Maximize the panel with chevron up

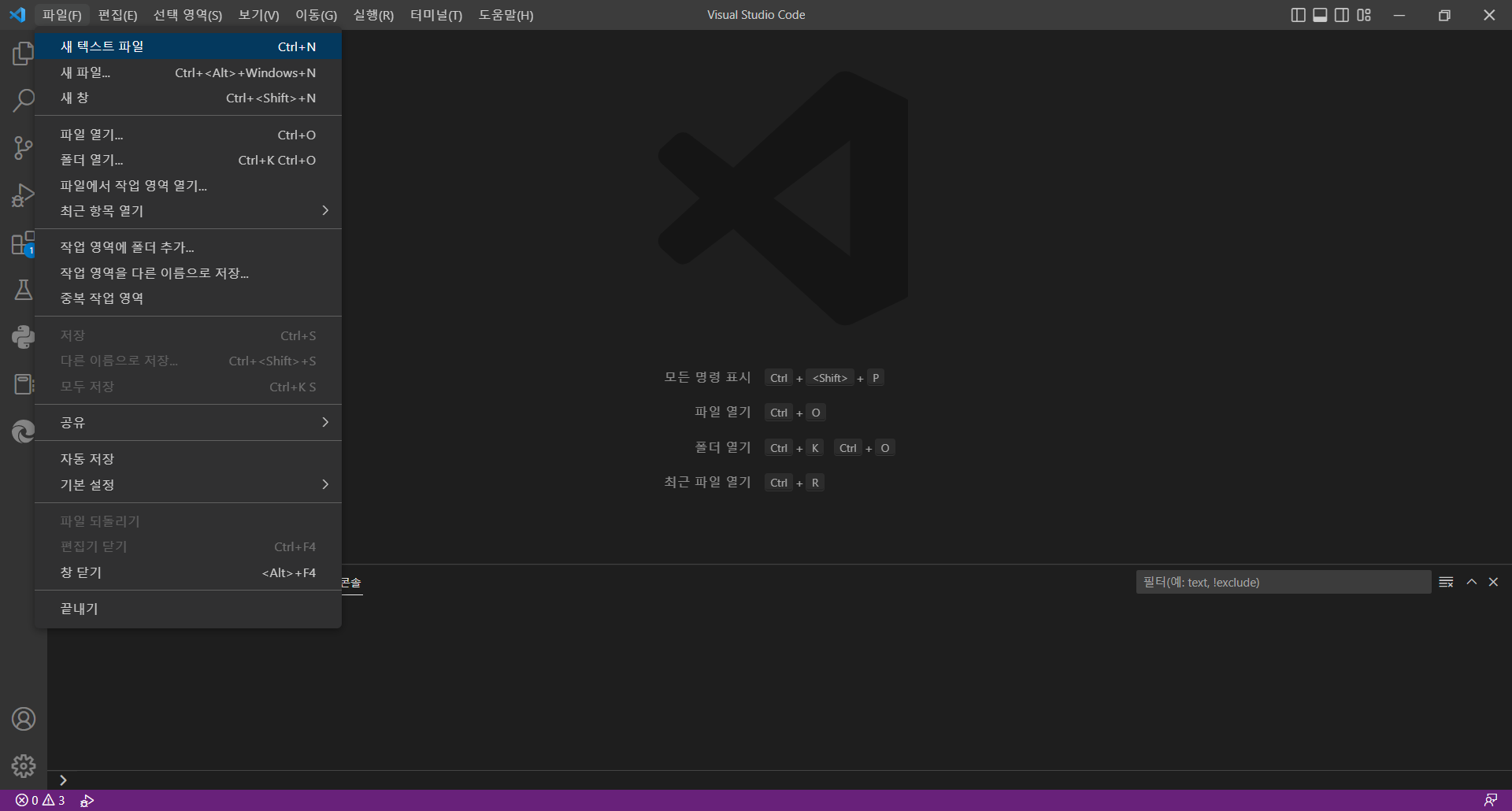1471,582
